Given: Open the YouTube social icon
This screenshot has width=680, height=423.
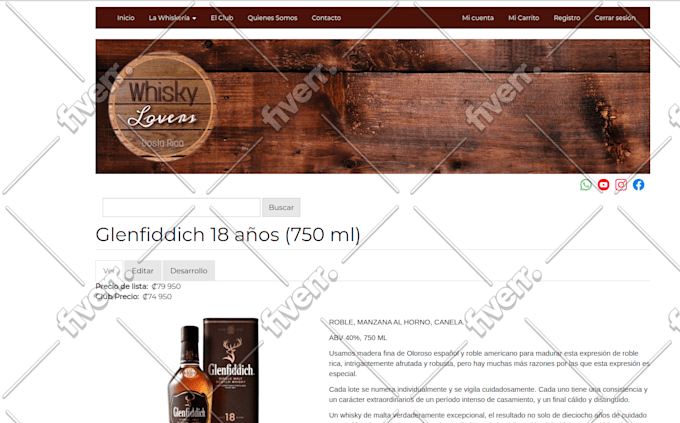Looking at the screenshot, I should click(603, 185).
